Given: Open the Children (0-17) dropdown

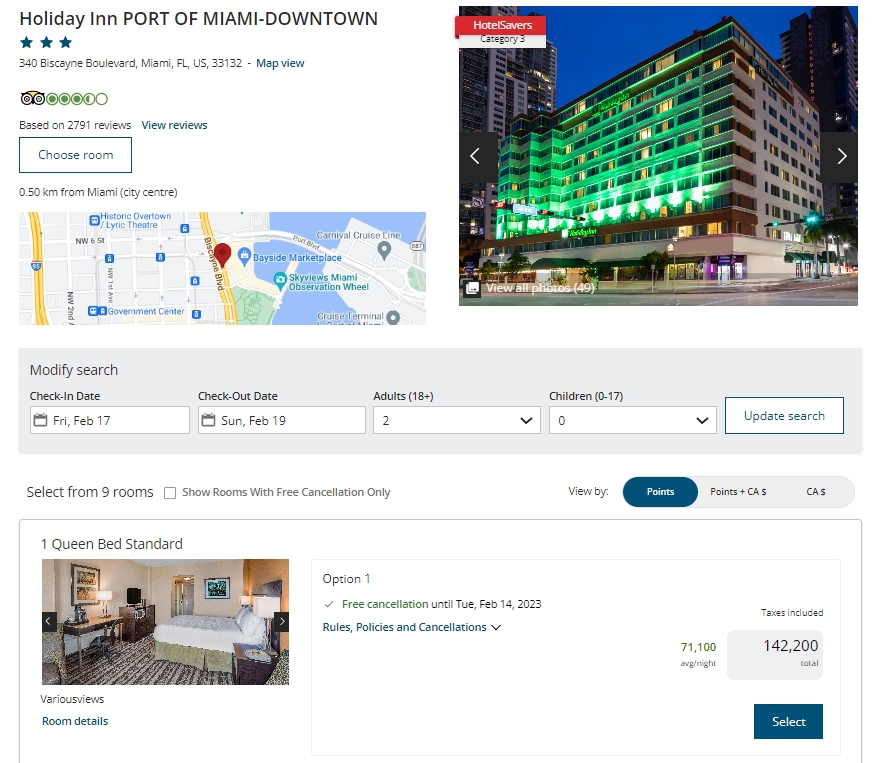Looking at the screenshot, I should click(x=632, y=419).
